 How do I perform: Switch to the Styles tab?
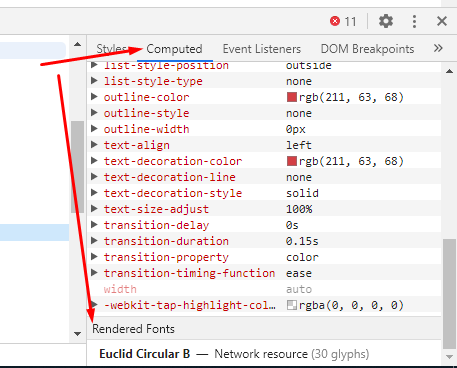[x=111, y=49]
